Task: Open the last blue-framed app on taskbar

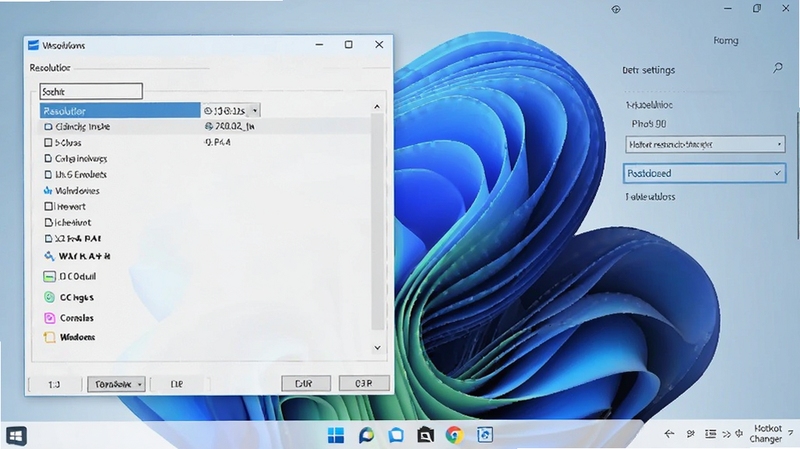Action: (485, 435)
